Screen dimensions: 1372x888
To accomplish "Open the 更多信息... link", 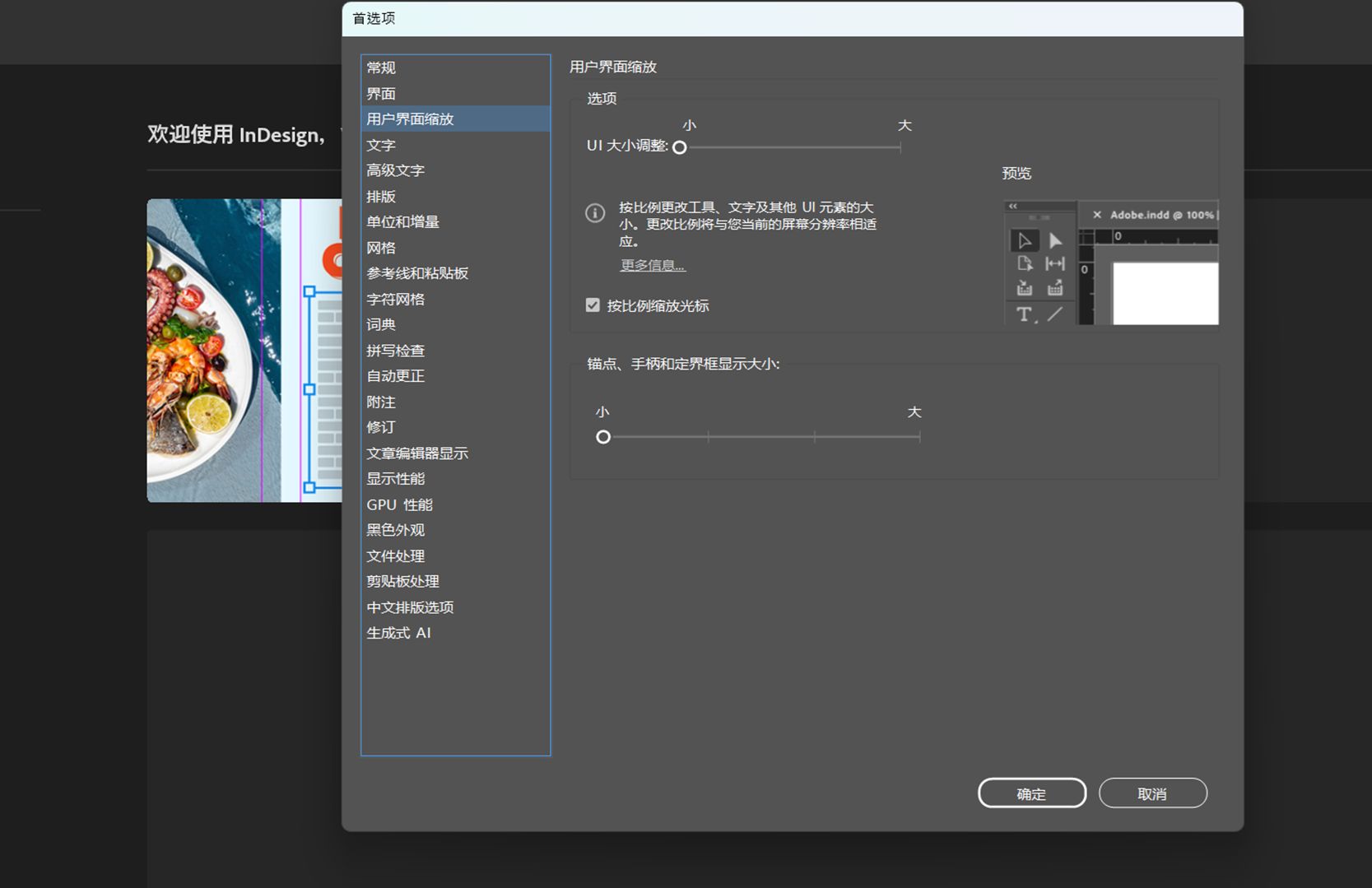I will [653, 265].
